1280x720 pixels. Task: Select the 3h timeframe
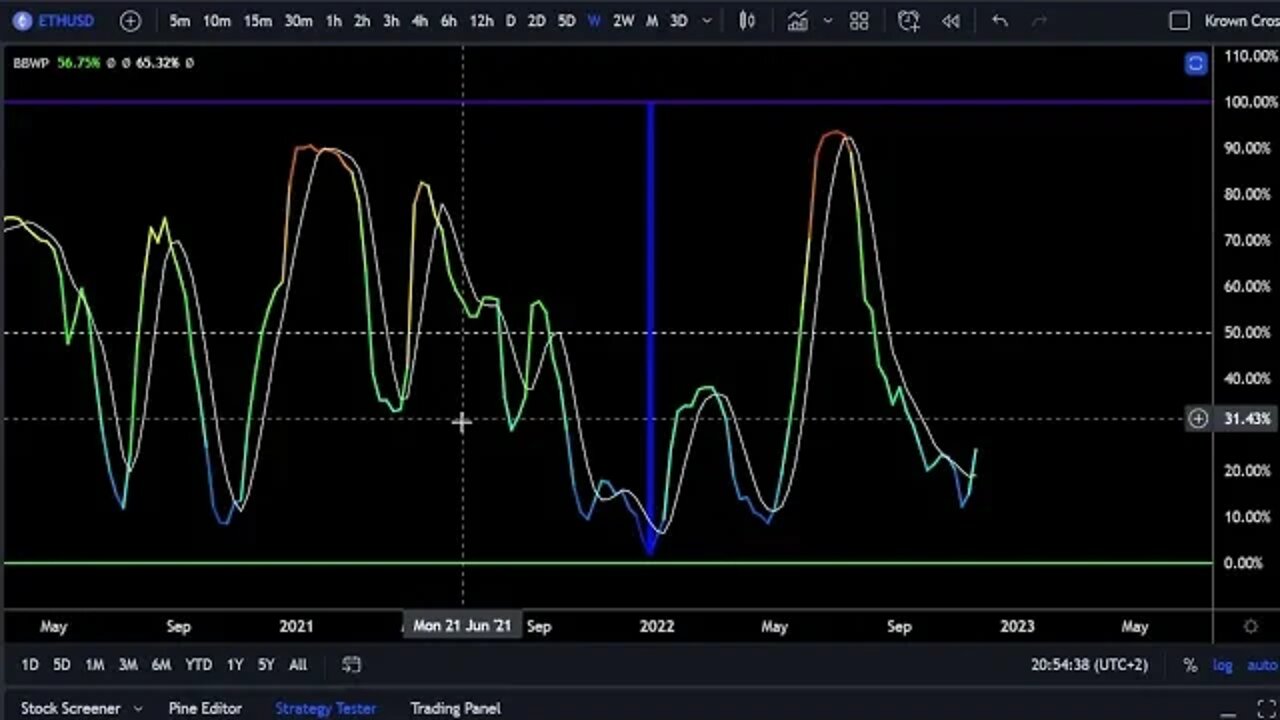point(391,20)
